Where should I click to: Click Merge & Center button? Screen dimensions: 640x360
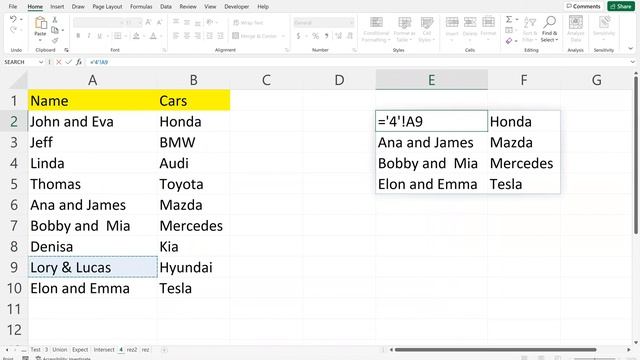pyautogui.click(x=255, y=36)
